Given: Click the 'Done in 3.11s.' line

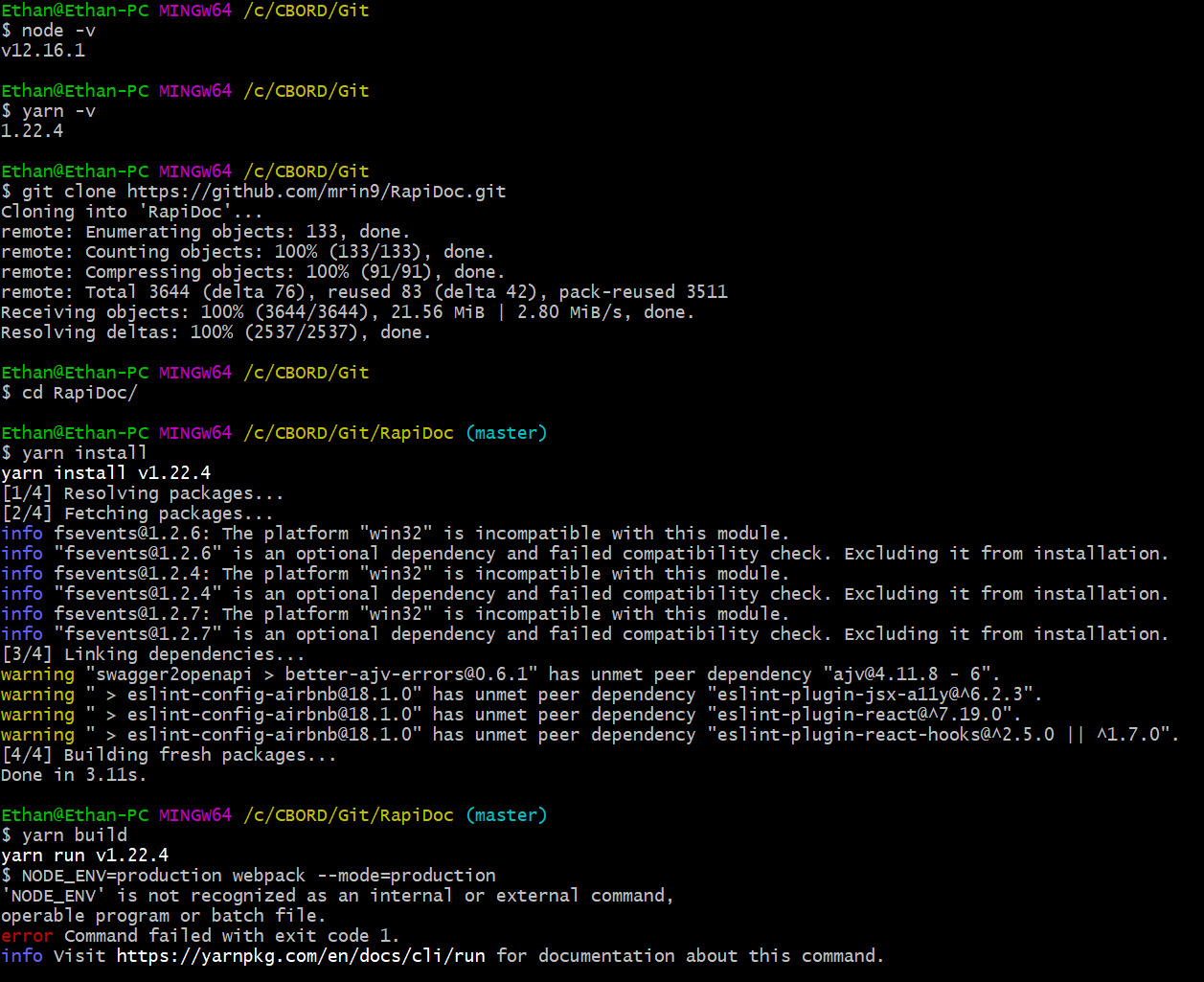Looking at the screenshot, I should (75, 775).
